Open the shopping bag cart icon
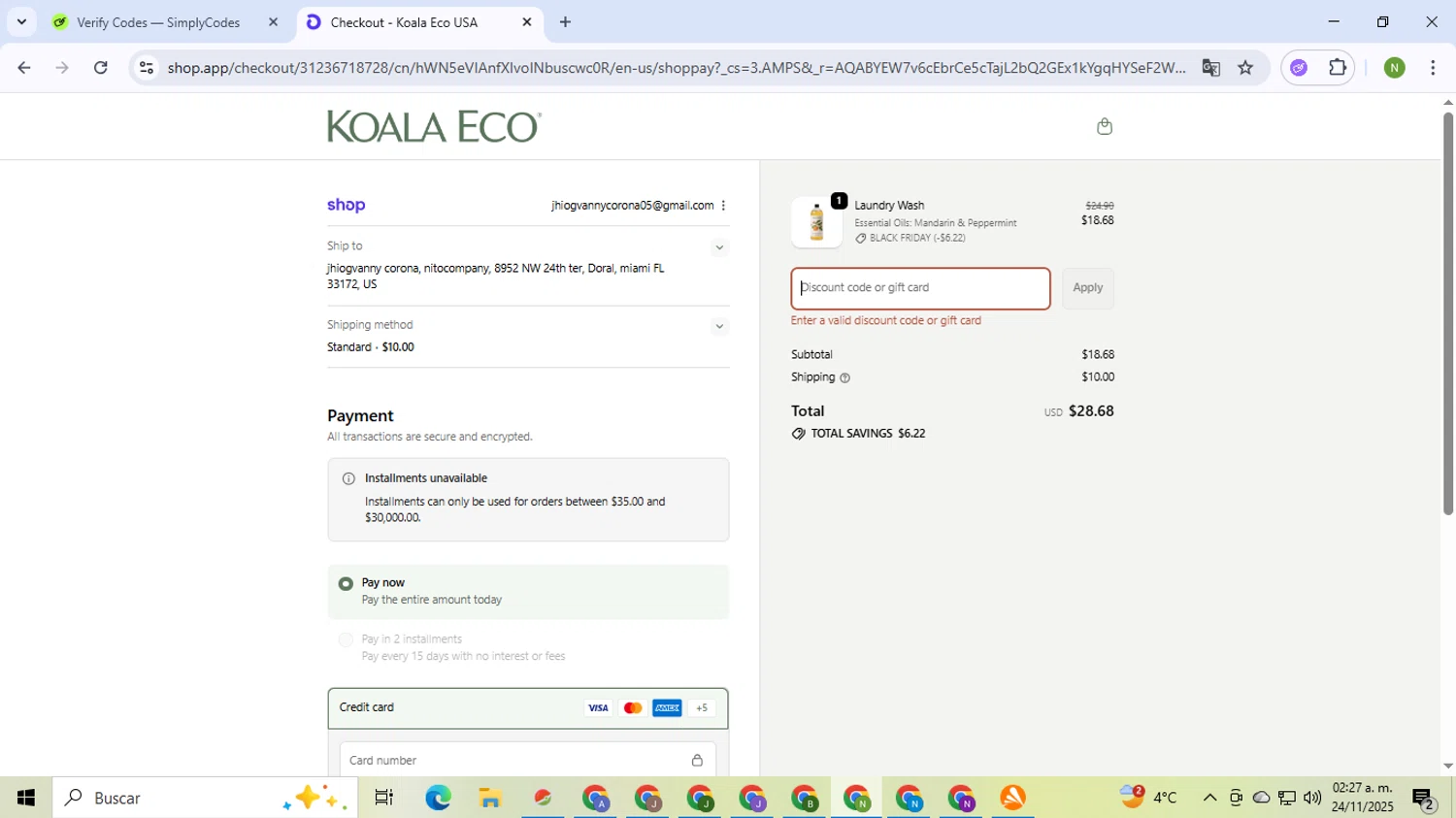The height and width of the screenshot is (818, 1456). (1104, 126)
